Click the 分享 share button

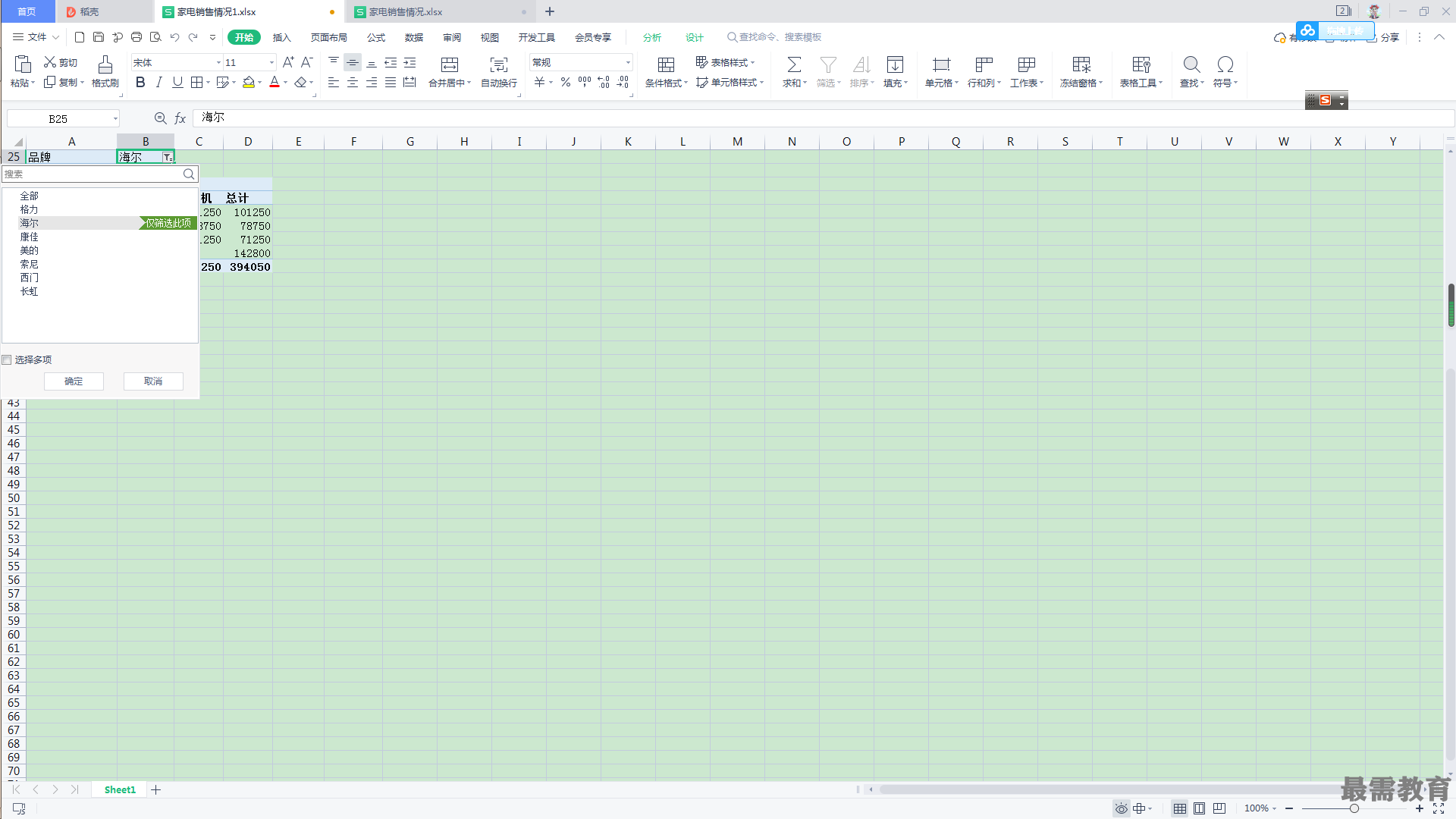click(x=1383, y=37)
